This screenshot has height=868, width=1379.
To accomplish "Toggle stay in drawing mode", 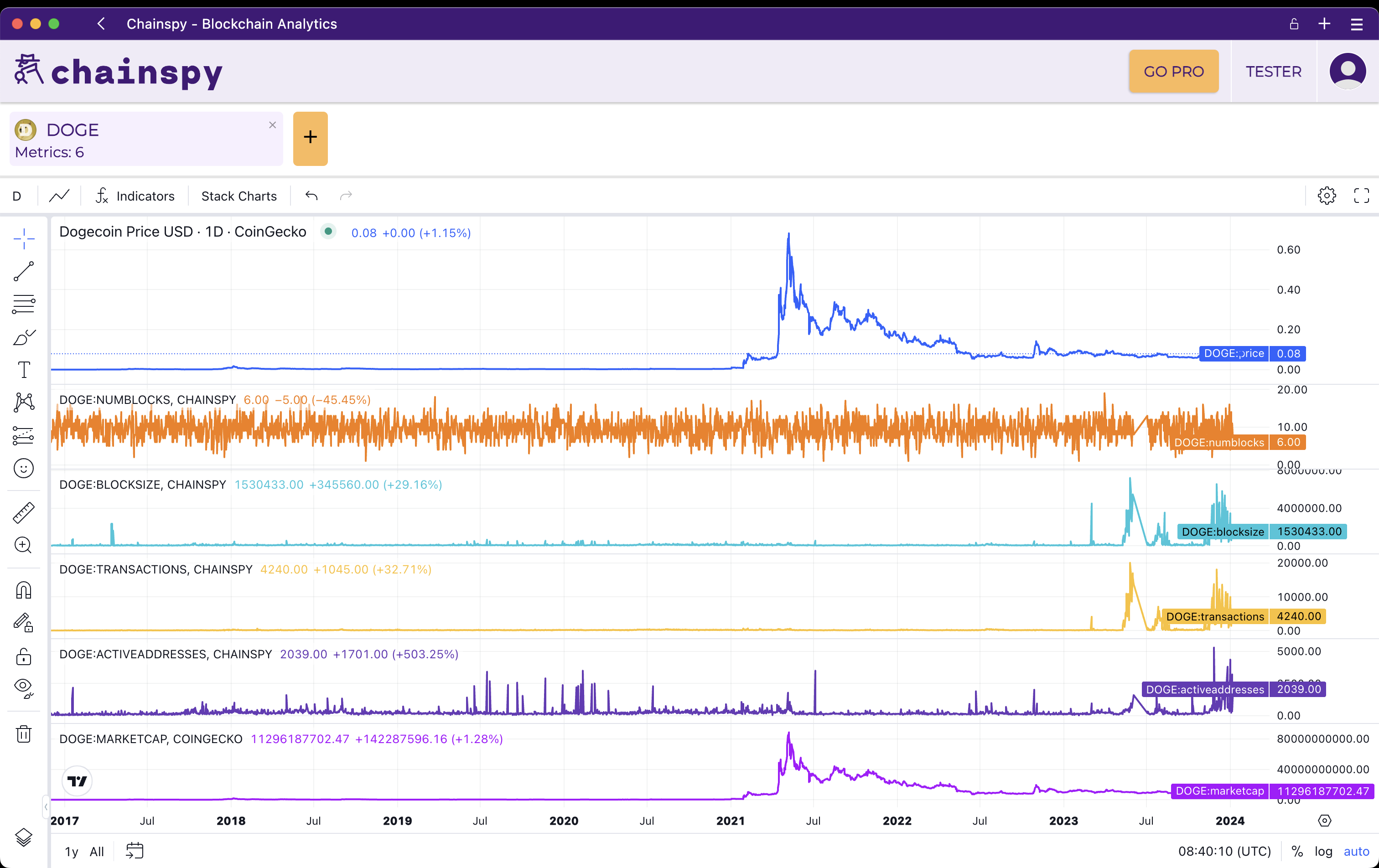I will pos(24,623).
